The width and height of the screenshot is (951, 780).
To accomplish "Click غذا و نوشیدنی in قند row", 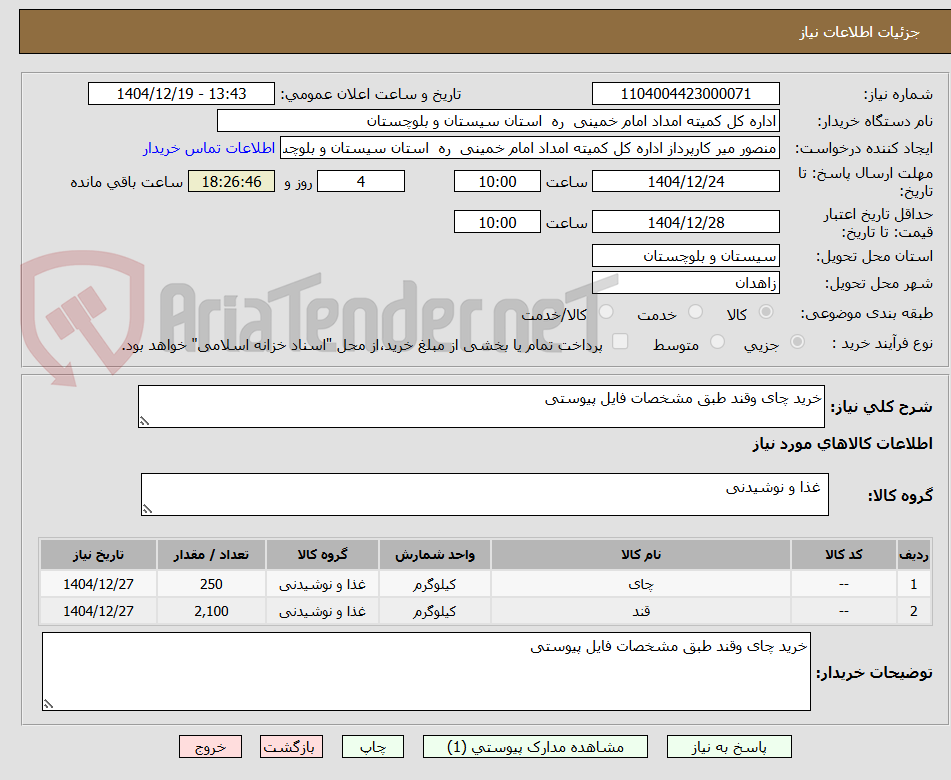I will pos(322,611).
